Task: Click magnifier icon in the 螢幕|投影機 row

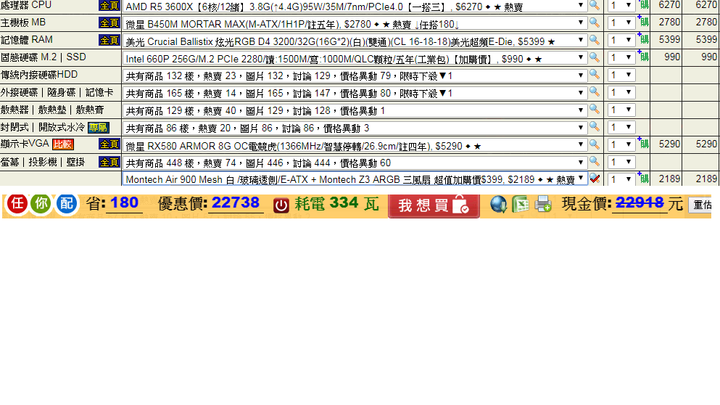Action: pyautogui.click(x=594, y=162)
